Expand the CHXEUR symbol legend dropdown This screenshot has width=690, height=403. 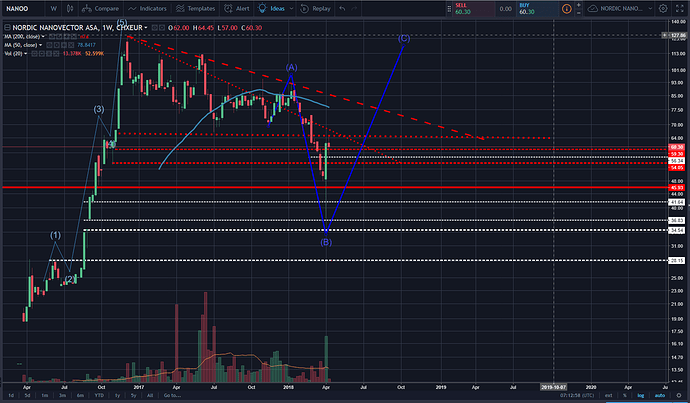(146, 28)
